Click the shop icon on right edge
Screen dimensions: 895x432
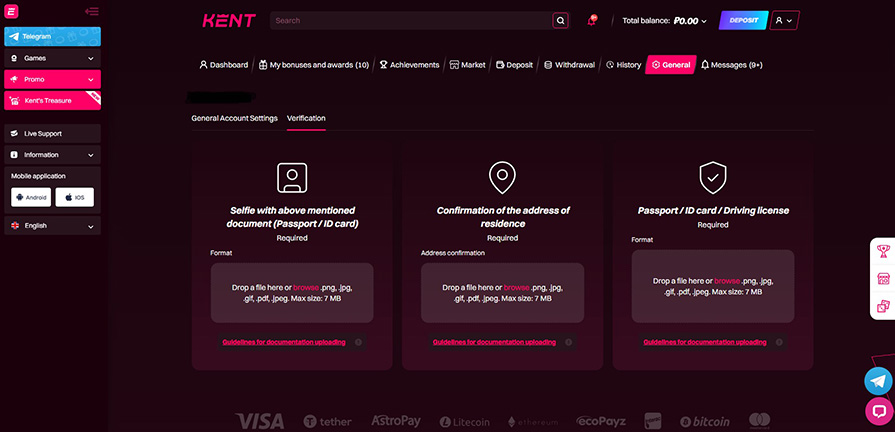[x=883, y=278]
